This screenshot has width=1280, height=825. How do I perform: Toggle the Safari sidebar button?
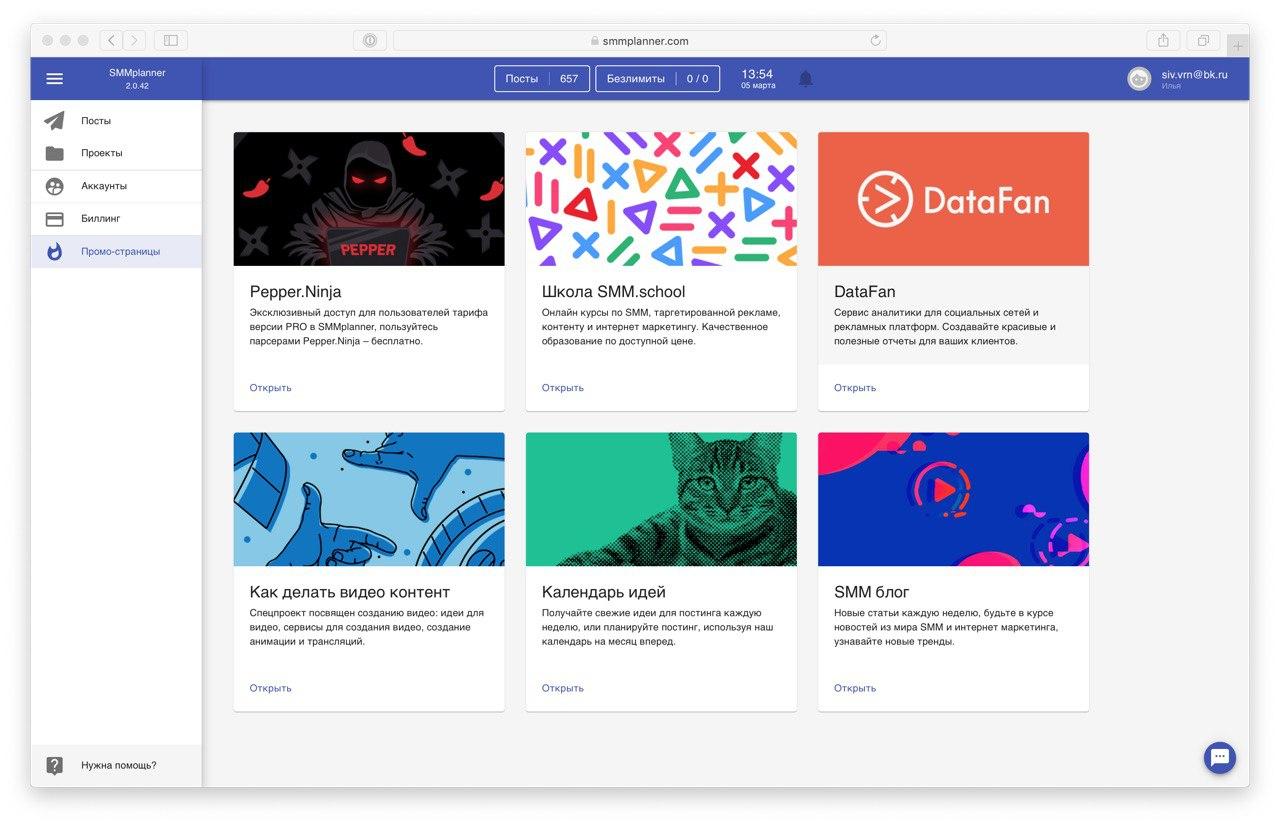171,41
